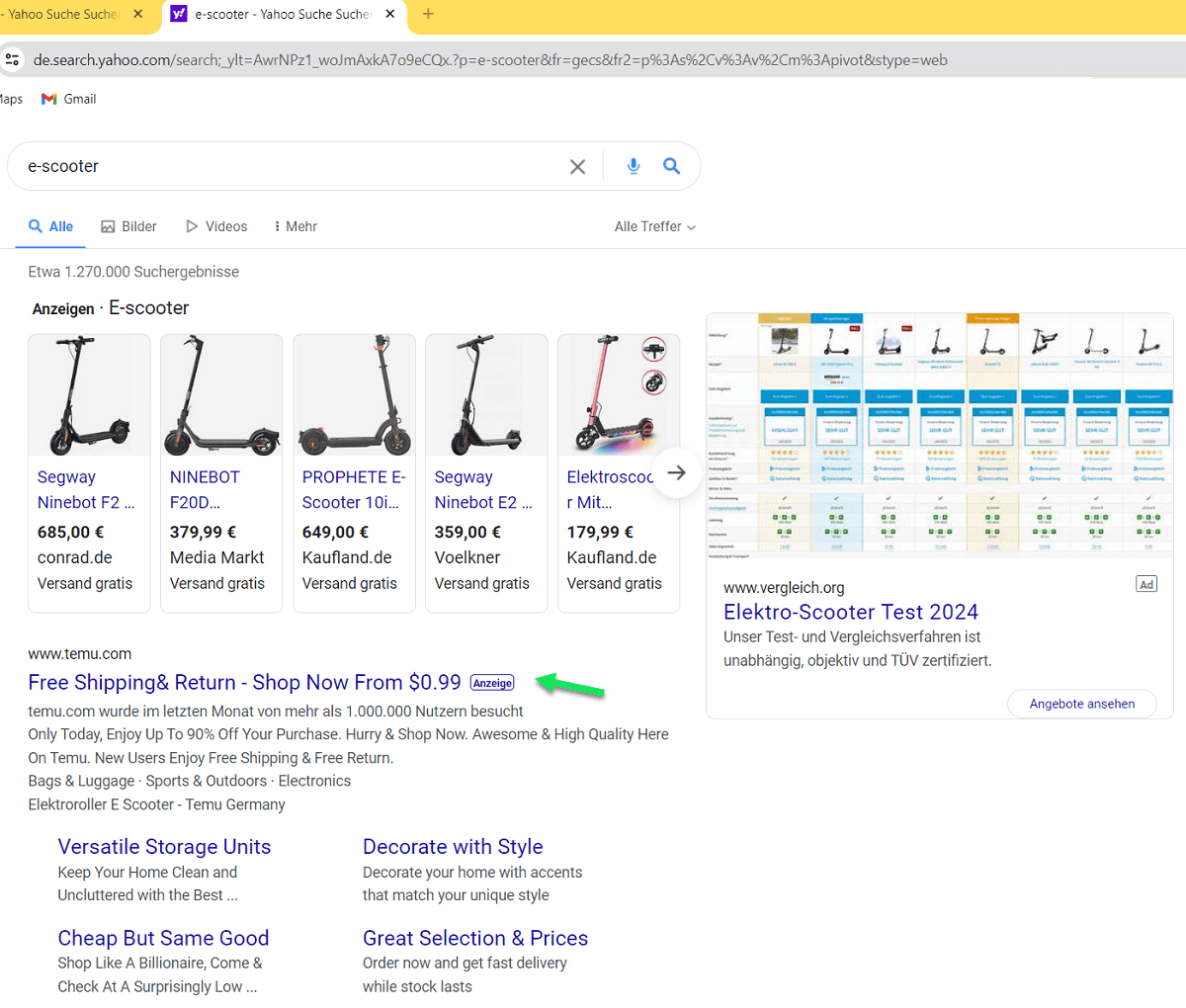Open PROPHETE E-Scooter product image
Viewport: 1186px width, 1008px height.
(354, 395)
